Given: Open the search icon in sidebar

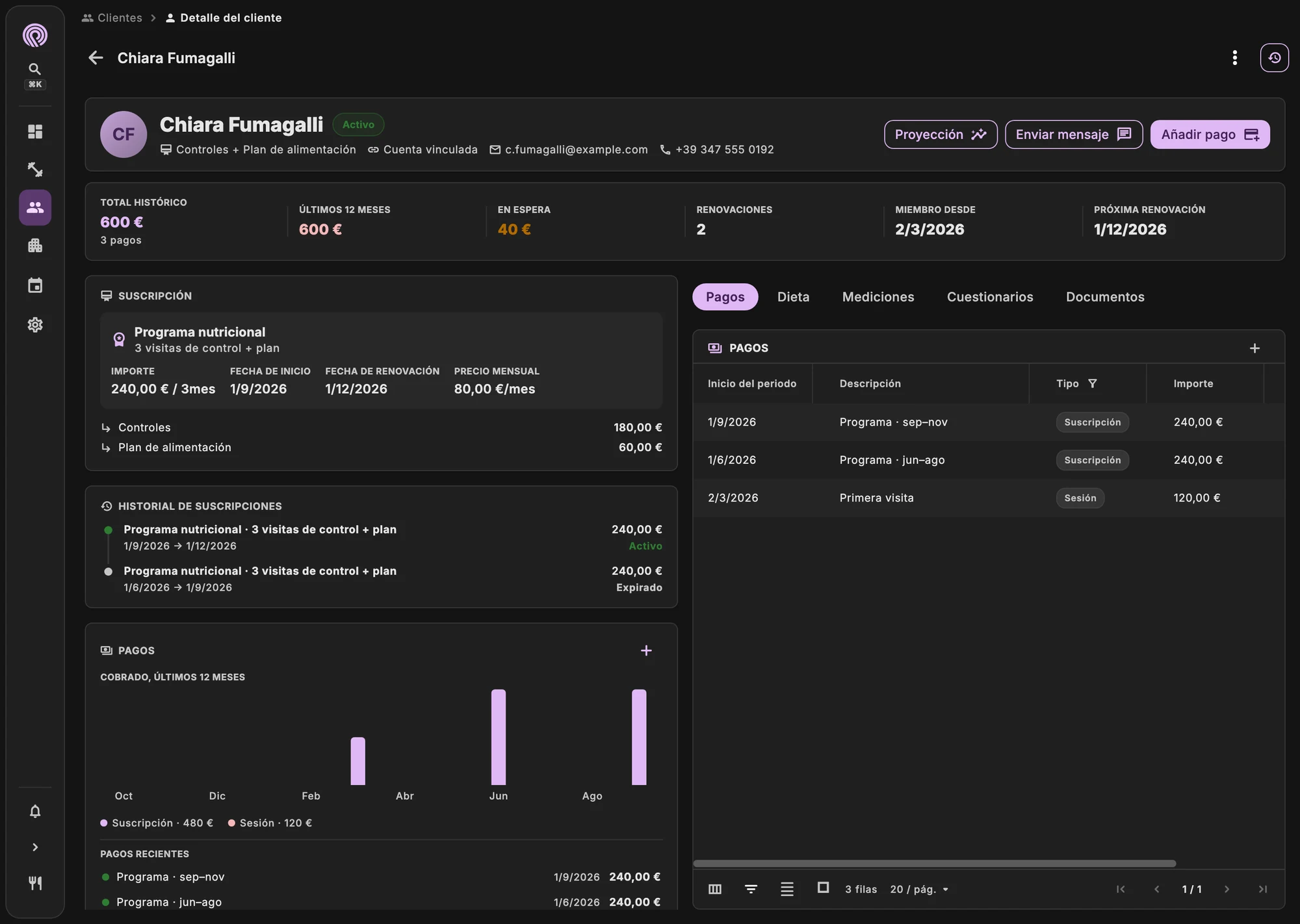Looking at the screenshot, I should pos(35,69).
